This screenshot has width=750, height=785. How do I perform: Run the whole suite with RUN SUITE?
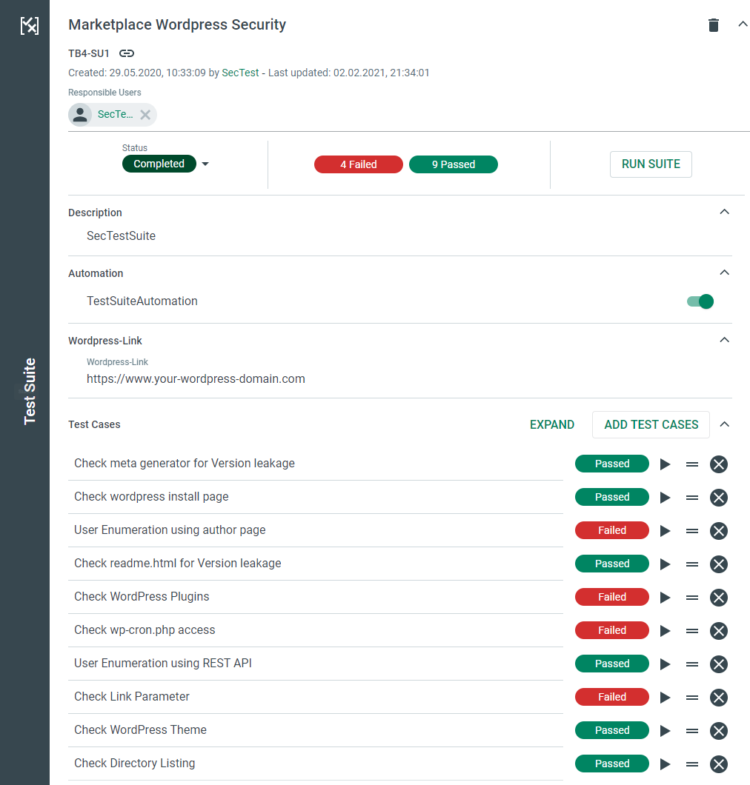651,164
